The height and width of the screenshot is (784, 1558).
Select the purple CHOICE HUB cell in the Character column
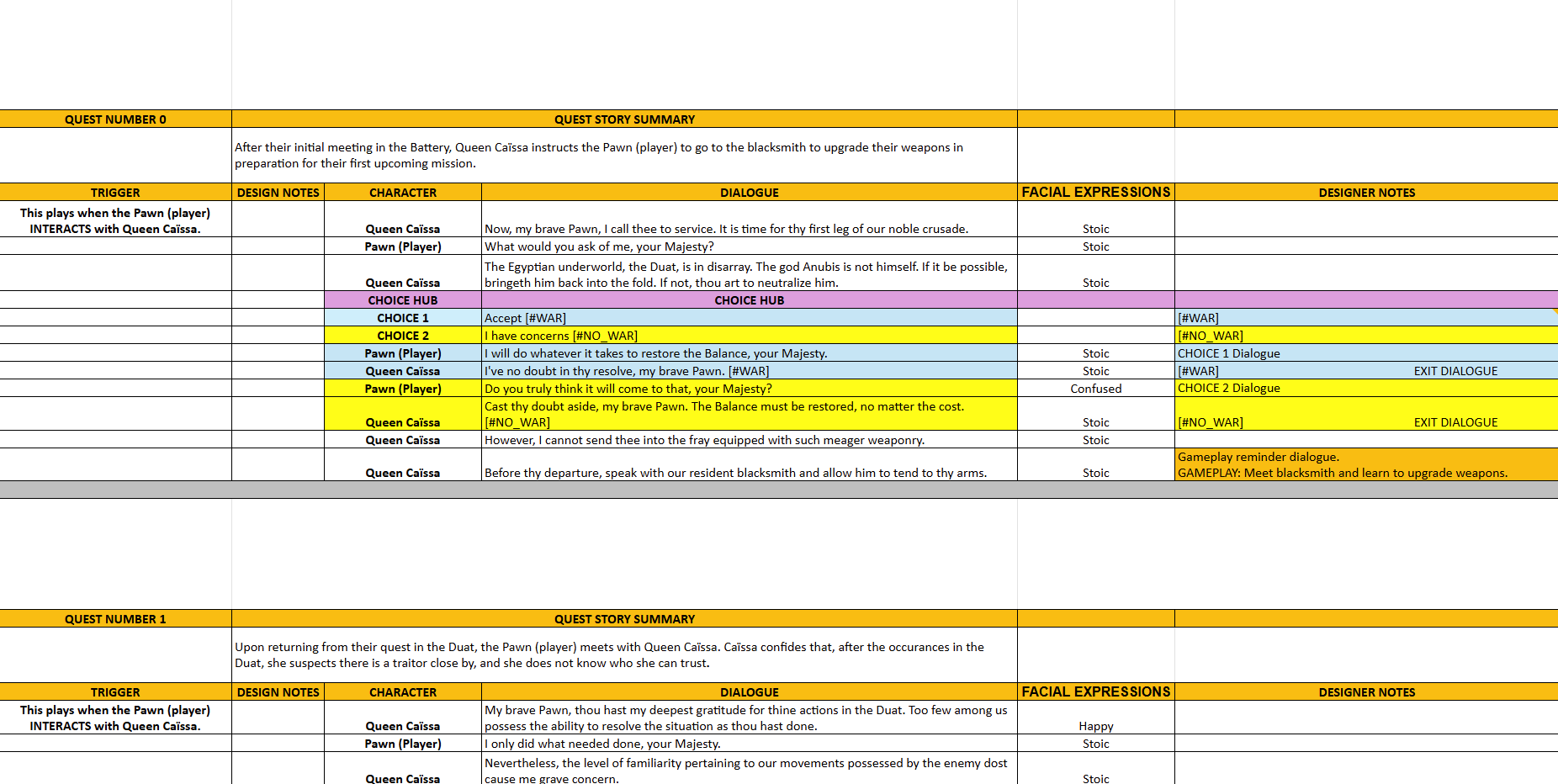point(402,300)
